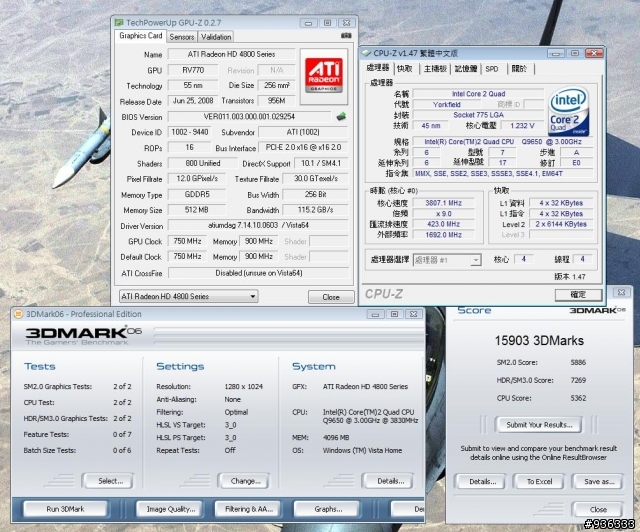The image size is (640, 532).
Task: Minimize the 3DMark06 window
Action: [x=376, y=314]
